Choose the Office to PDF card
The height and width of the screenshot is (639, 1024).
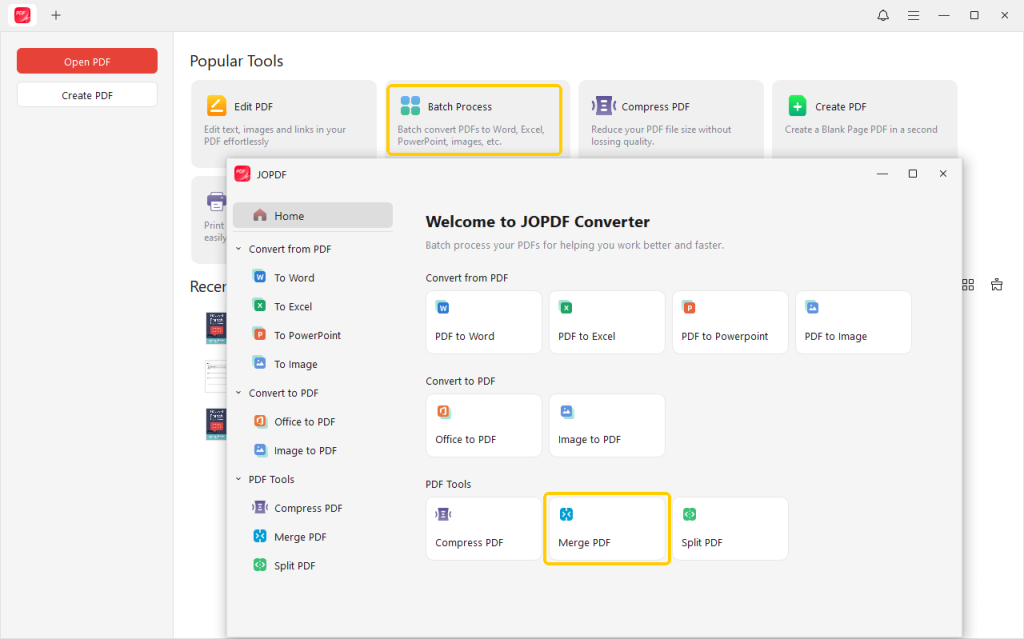(483, 425)
